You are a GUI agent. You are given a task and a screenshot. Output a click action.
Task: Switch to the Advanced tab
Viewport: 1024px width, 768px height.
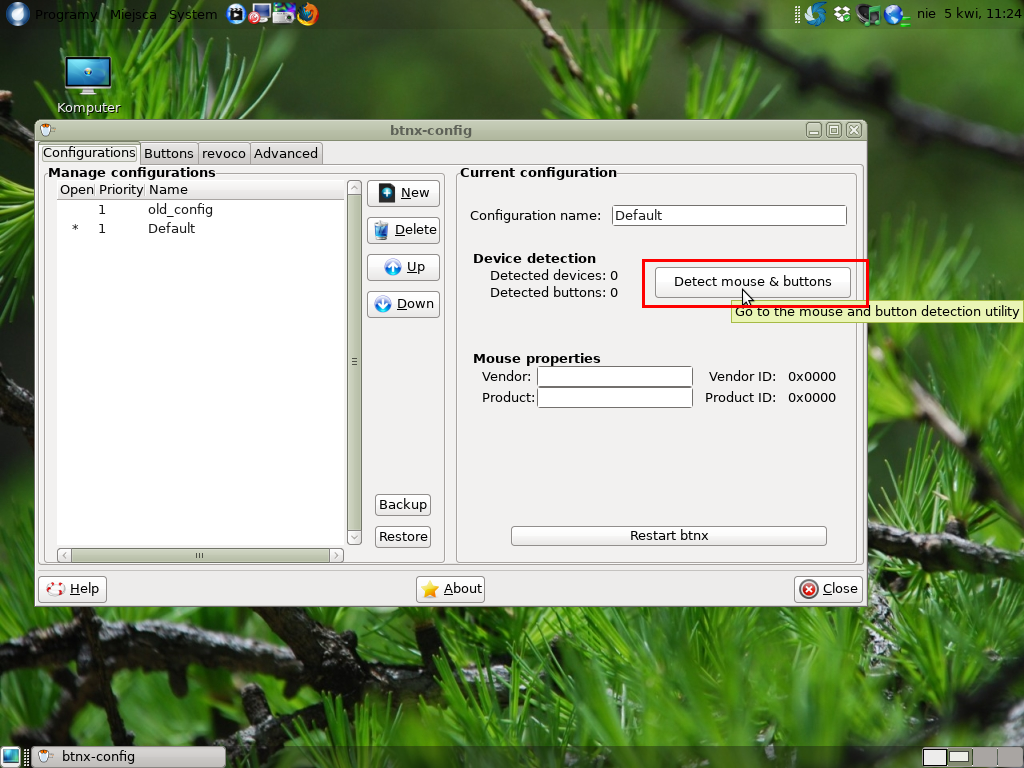pos(286,153)
